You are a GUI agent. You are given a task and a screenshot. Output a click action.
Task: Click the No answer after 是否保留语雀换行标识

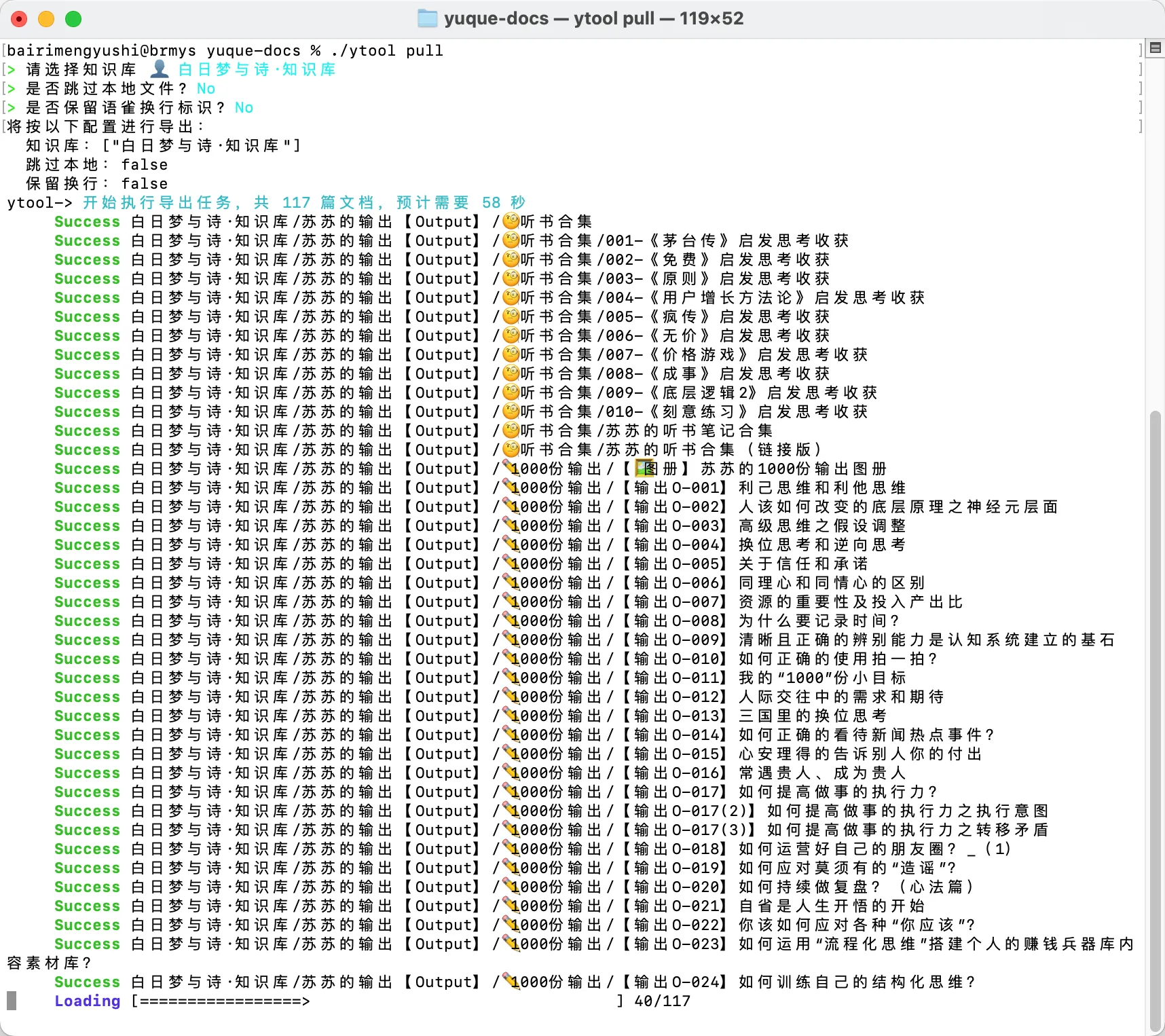point(244,107)
